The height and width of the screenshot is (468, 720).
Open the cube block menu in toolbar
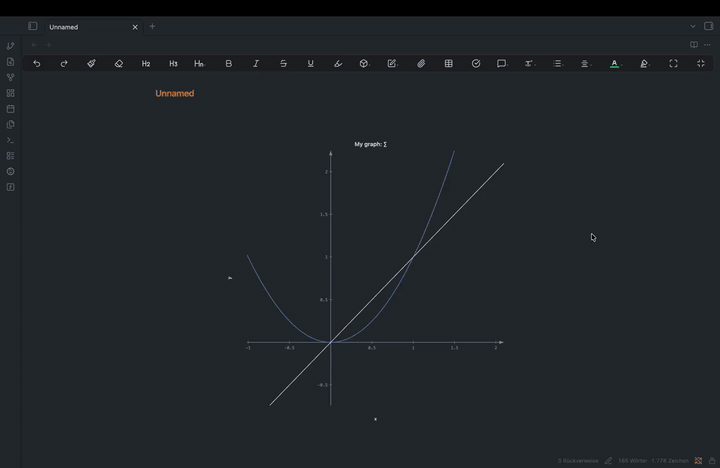tap(364, 64)
